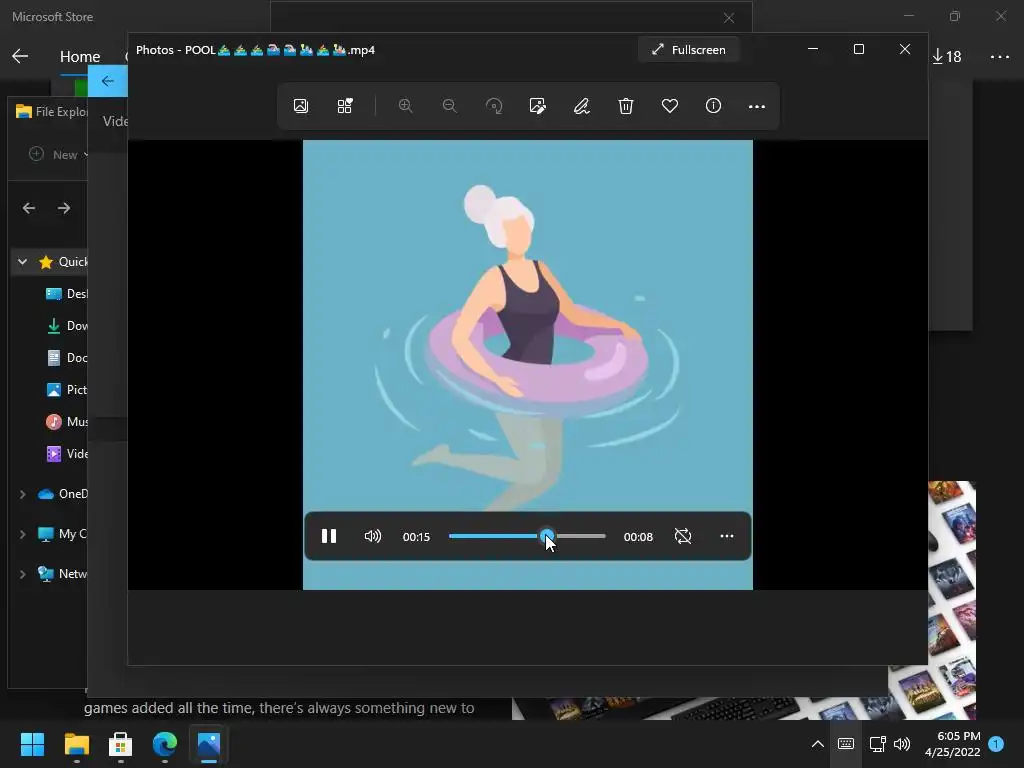Open the network icon in system tray
The width and height of the screenshot is (1024, 768).
(877, 744)
